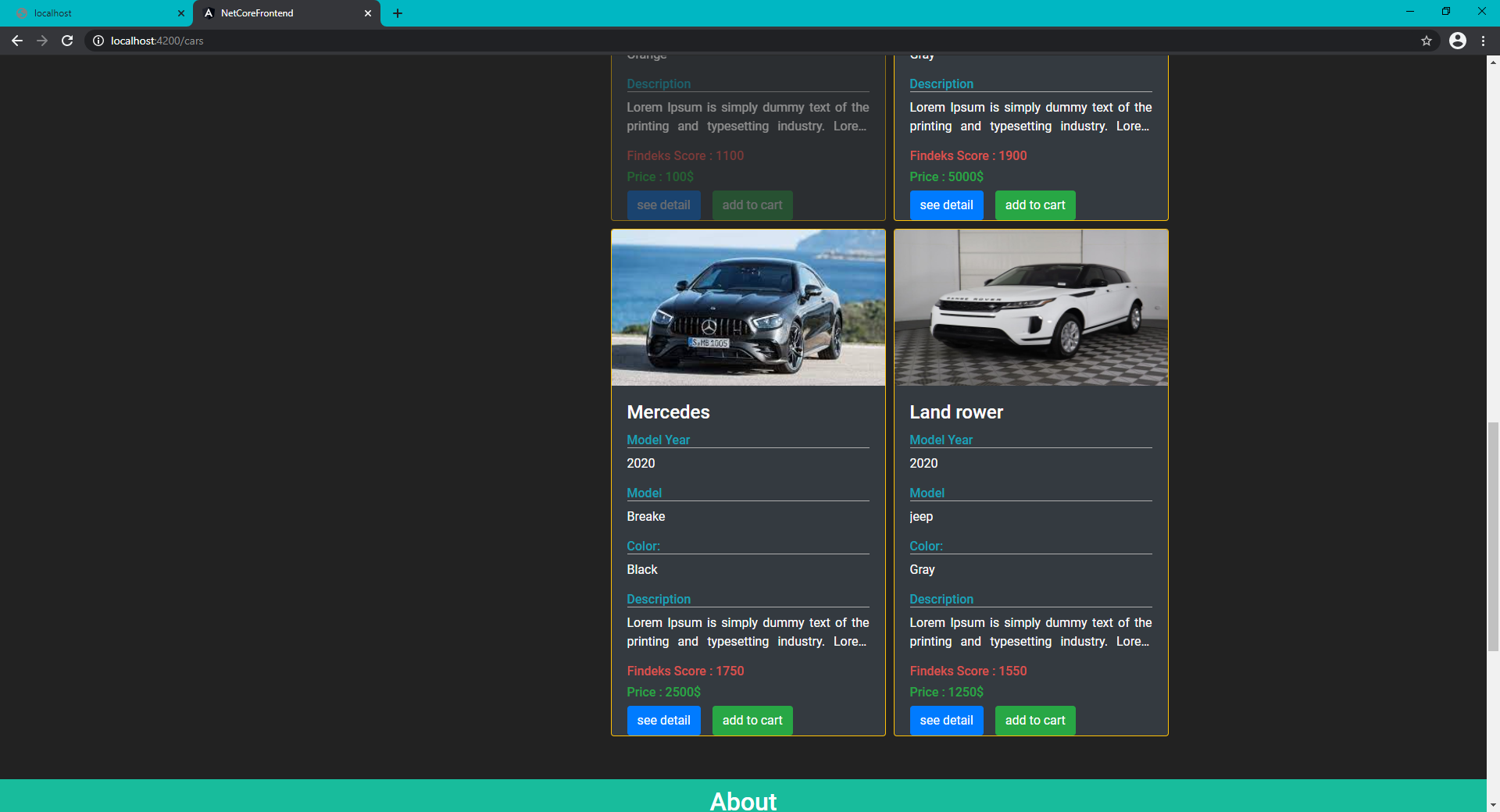Click Findeks Score : 1750 text
This screenshot has width=1500, height=812.
(x=685, y=671)
